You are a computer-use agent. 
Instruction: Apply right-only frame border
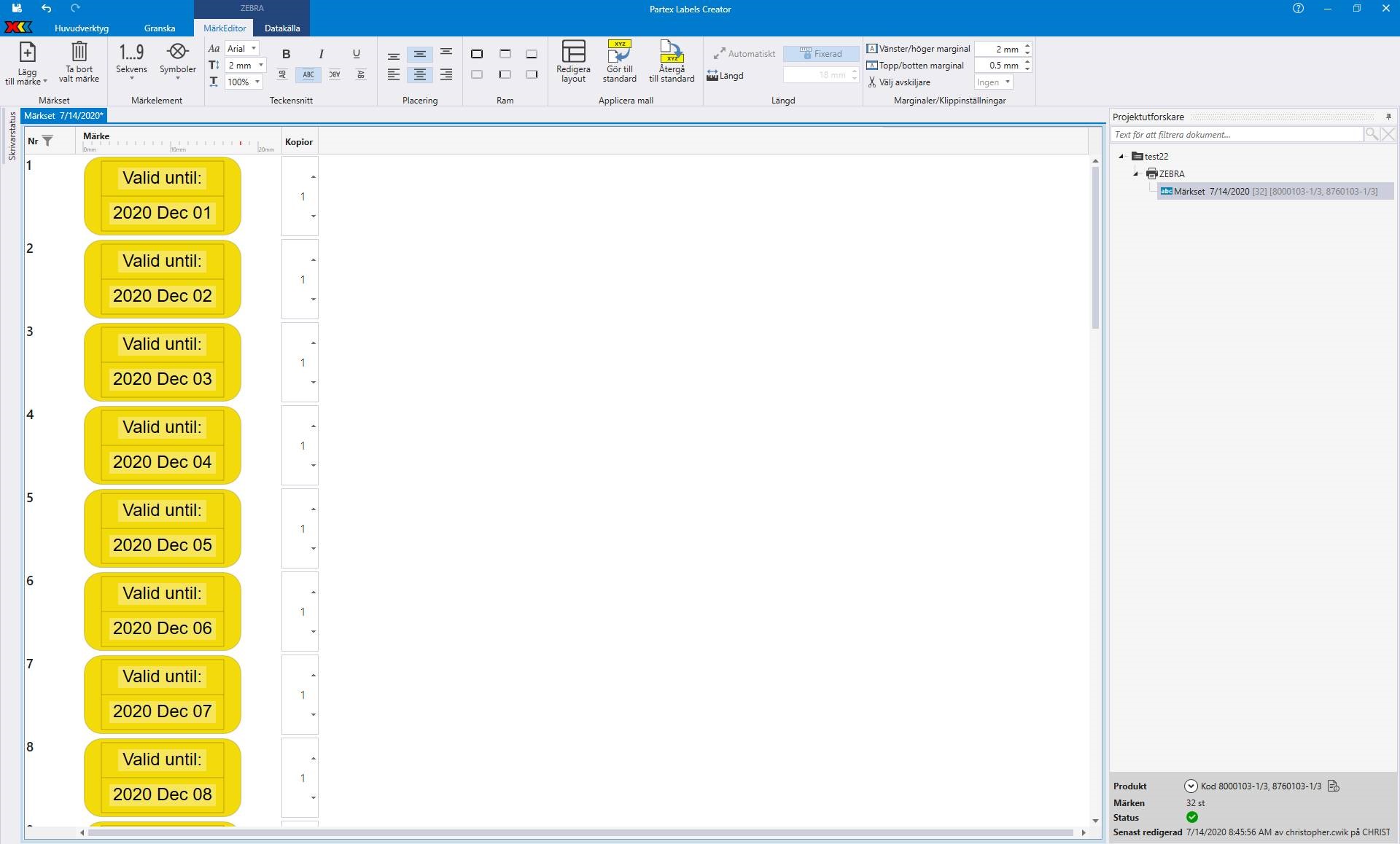pos(532,74)
